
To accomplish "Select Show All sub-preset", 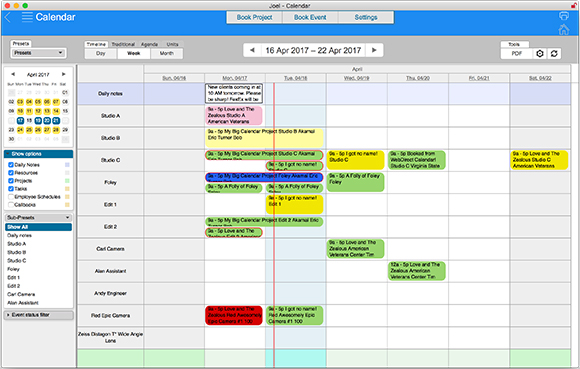I will coord(38,227).
